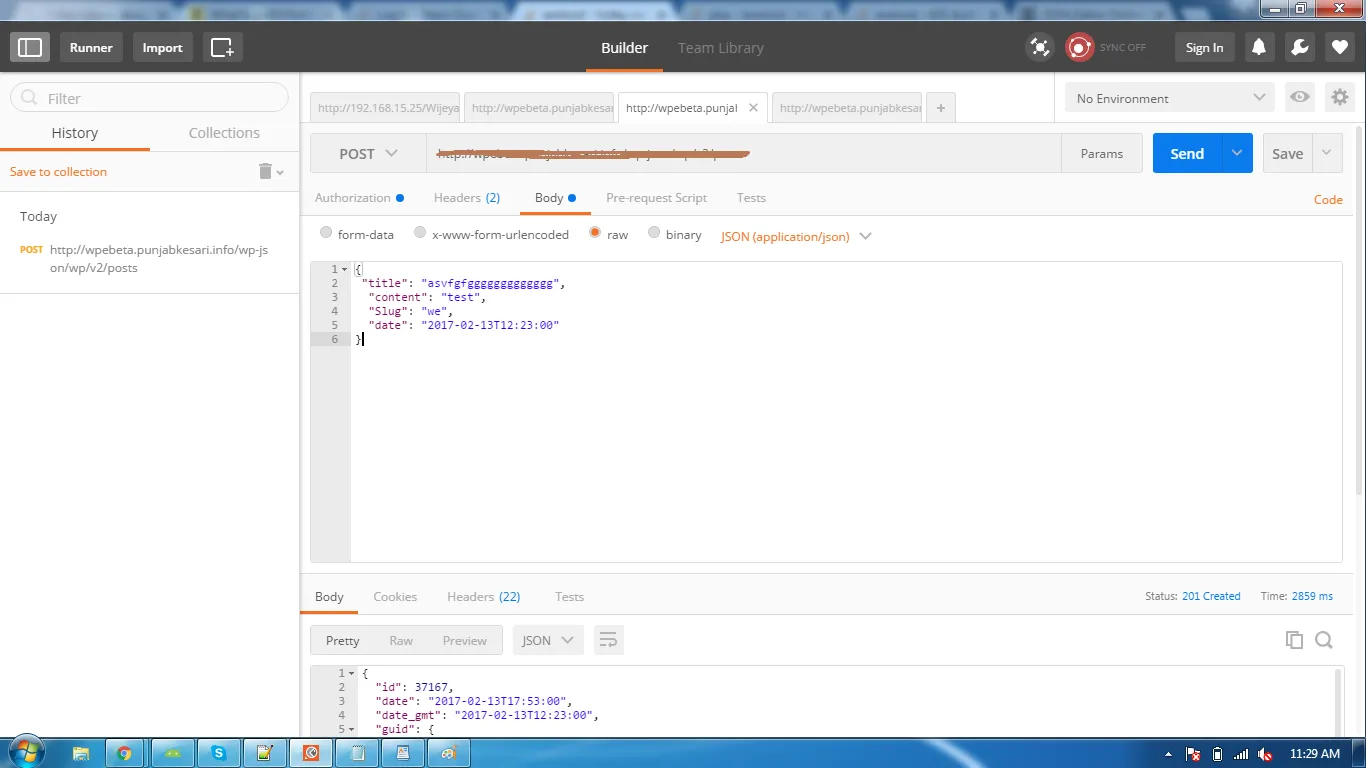Viewport: 1366px width, 768px height.
Task: Open the Runner
Action: click(x=91, y=47)
